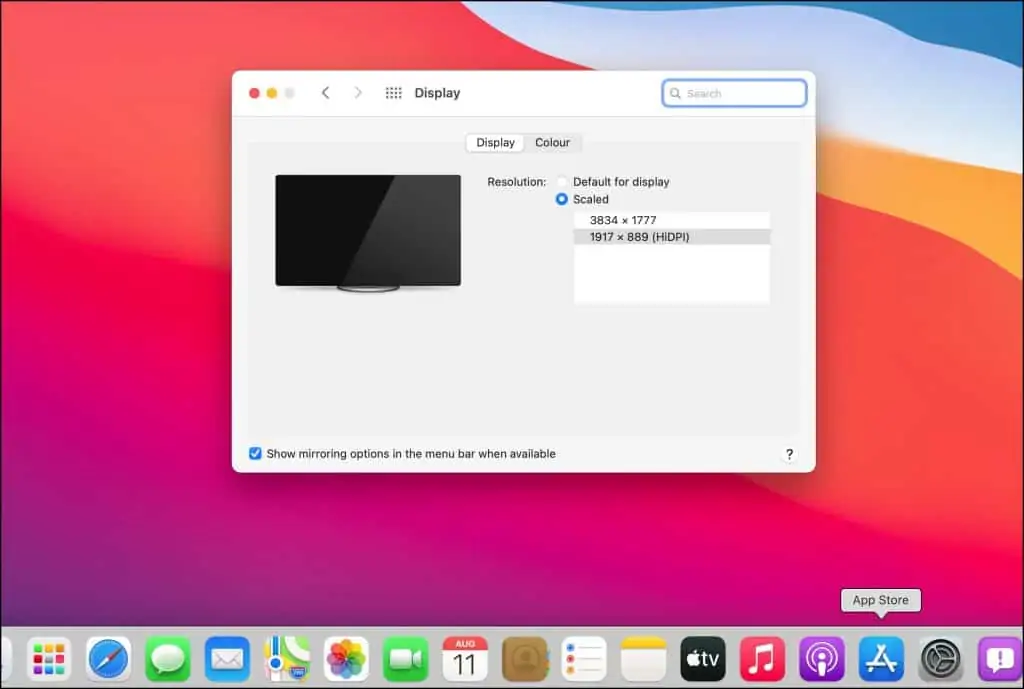
Task: Open Music app in the Dock
Action: click(x=762, y=659)
